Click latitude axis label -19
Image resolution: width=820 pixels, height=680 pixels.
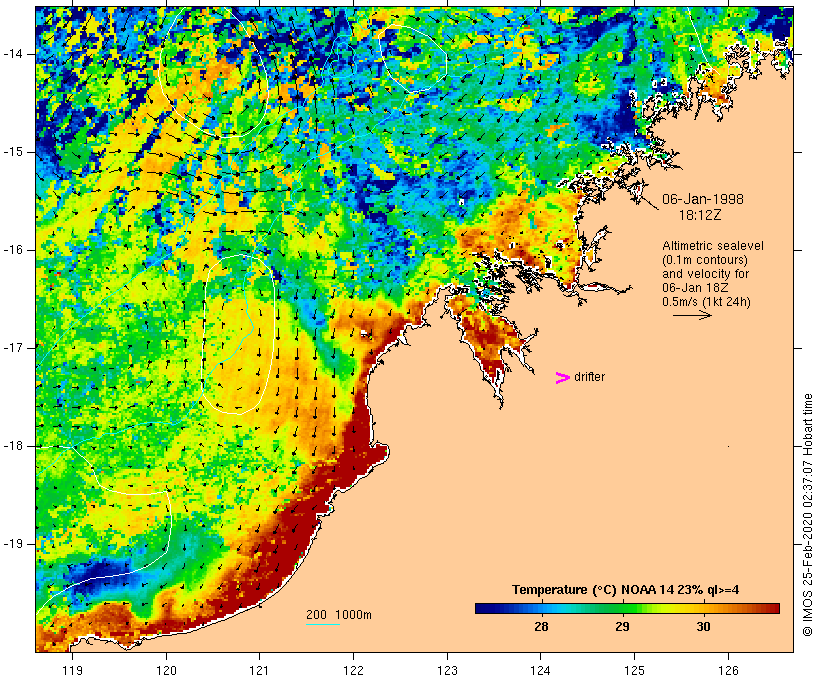click(x=13, y=544)
